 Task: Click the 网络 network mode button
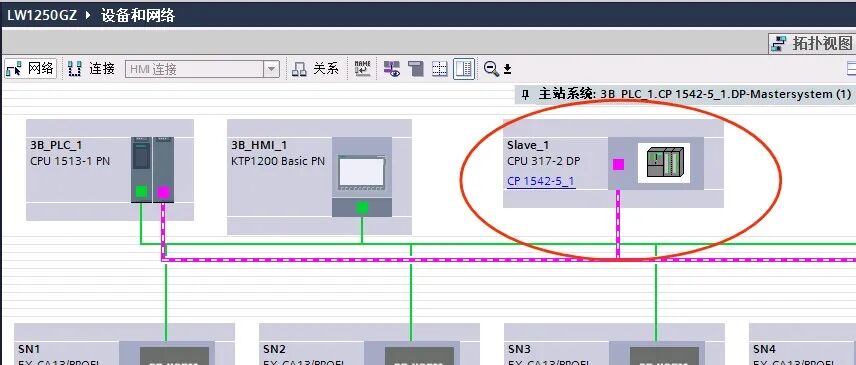click(x=31, y=69)
